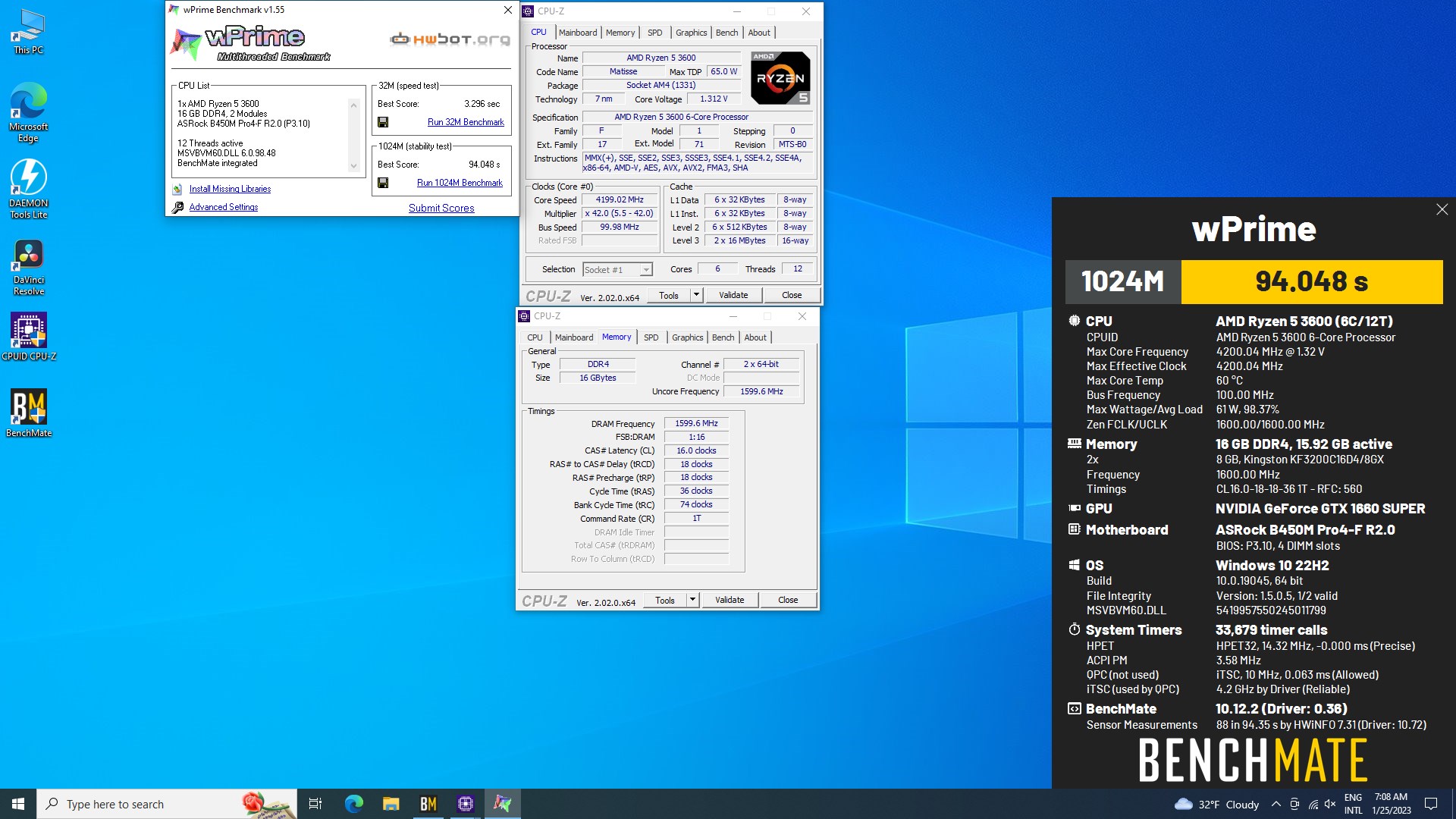The image size is (1456, 819).
Task: Click the muted volume tray icon
Action: click(1330, 805)
